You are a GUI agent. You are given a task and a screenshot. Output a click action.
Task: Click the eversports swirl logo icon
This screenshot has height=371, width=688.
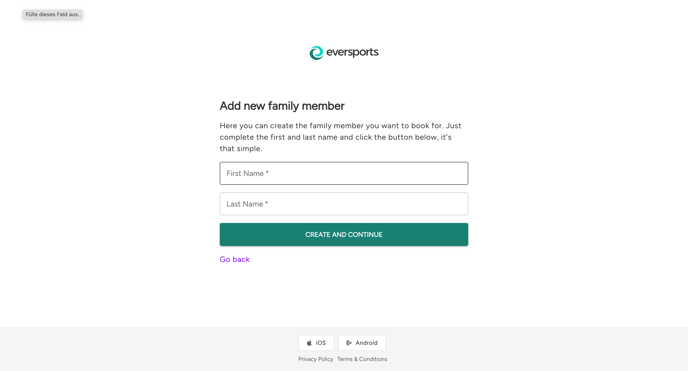316,53
